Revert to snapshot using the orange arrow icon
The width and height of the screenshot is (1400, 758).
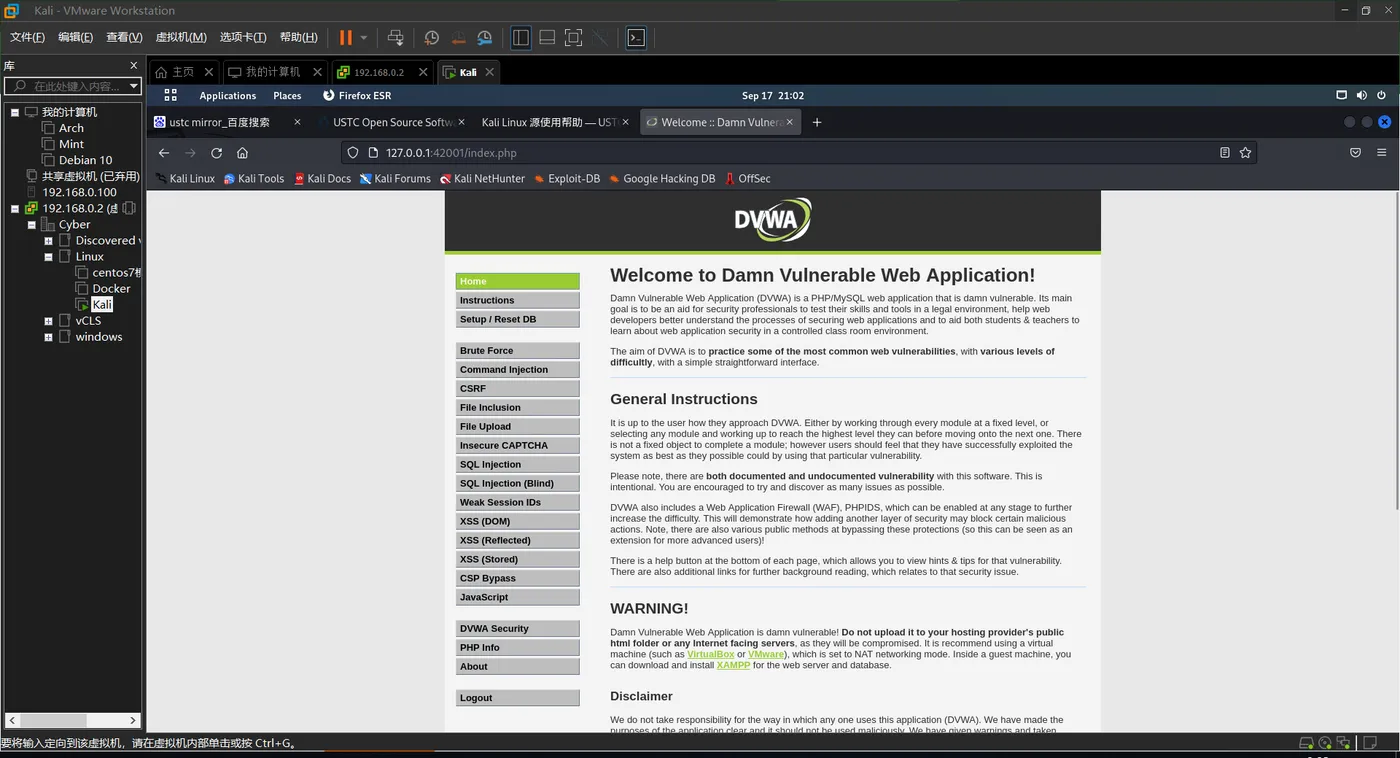click(x=458, y=37)
